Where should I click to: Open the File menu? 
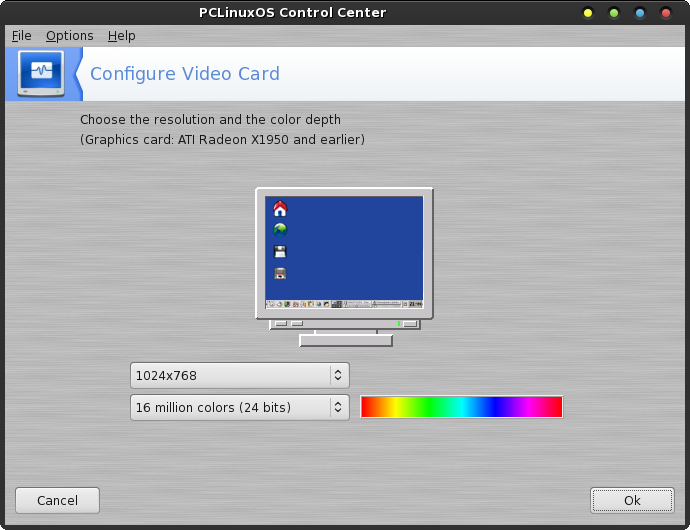click(x=21, y=36)
